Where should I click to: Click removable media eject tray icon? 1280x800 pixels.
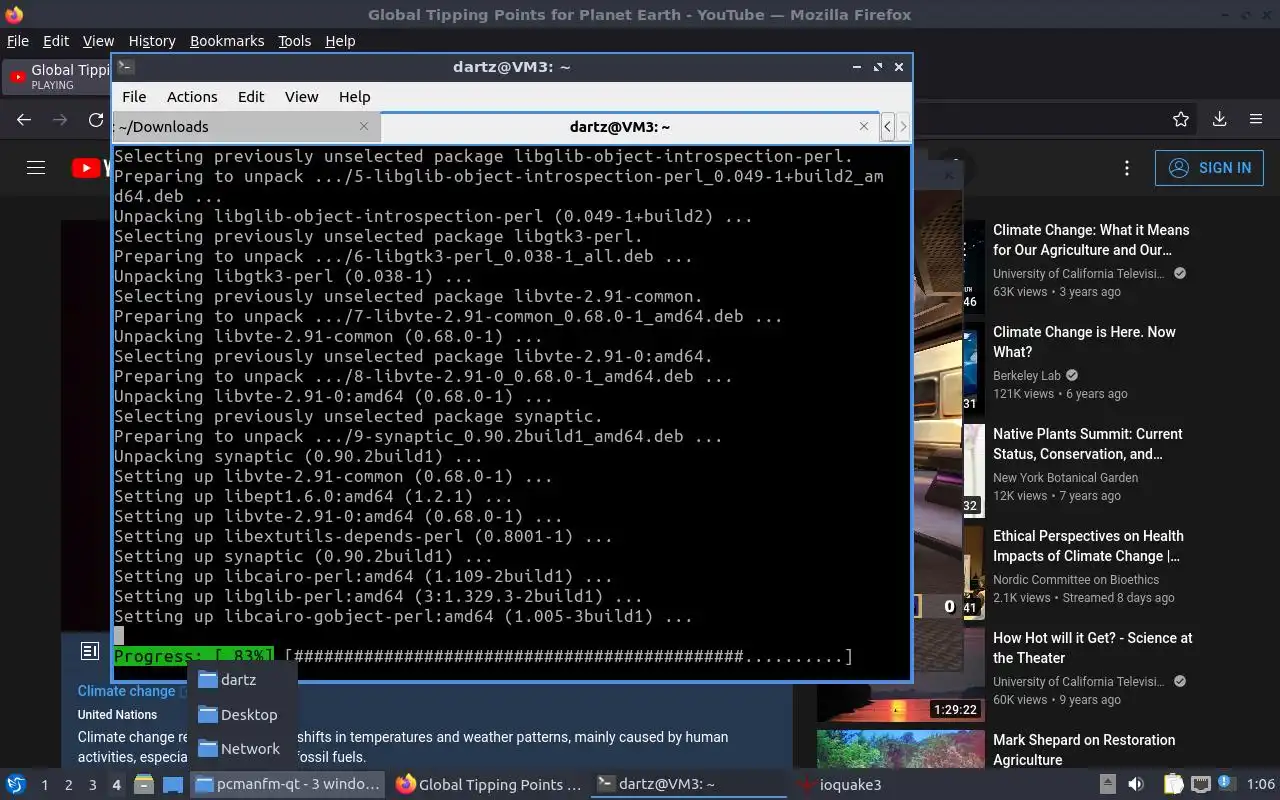(x=1108, y=784)
